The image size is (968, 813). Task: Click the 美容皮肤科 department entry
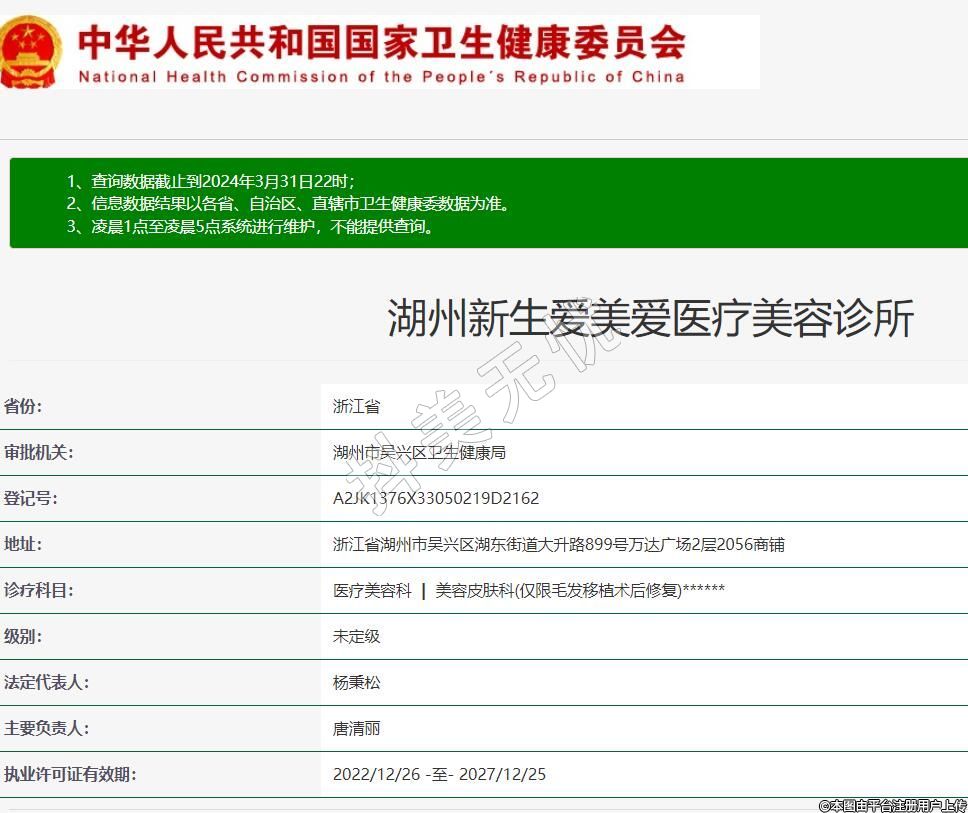pos(580,591)
